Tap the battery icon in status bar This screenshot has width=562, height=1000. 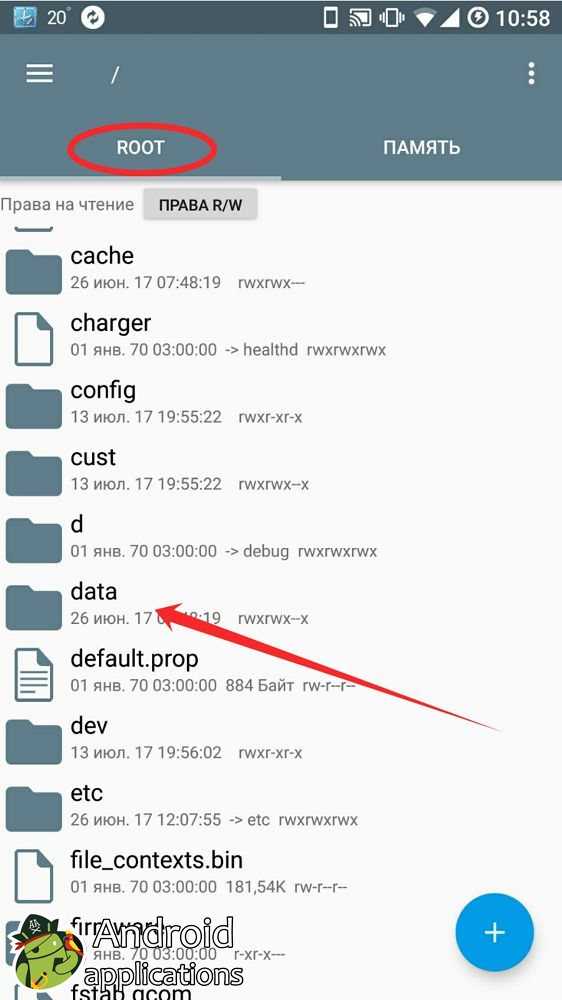pos(478,18)
